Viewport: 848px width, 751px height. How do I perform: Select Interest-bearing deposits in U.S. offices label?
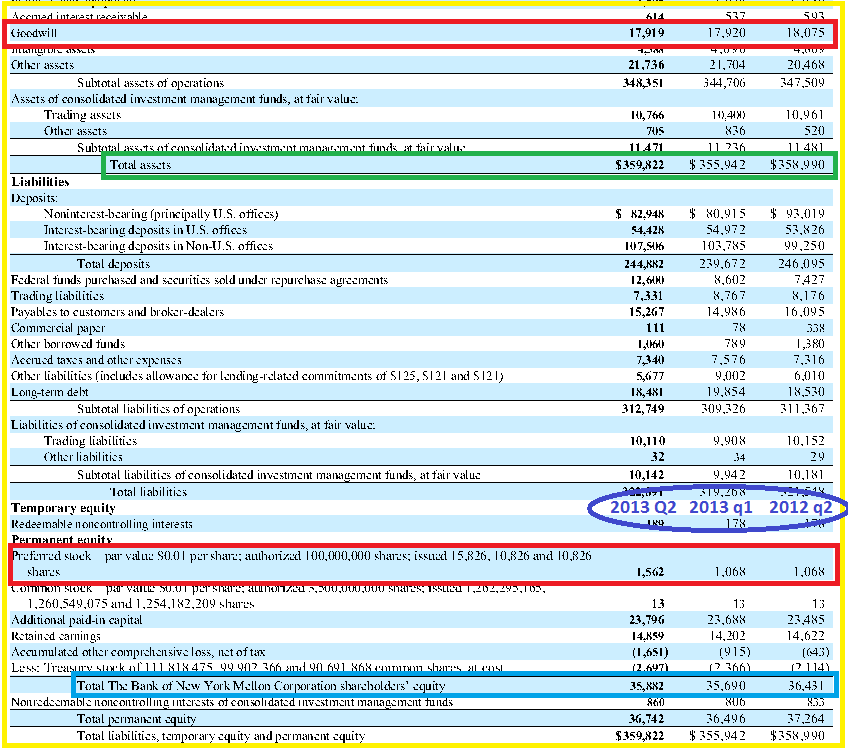click(x=145, y=230)
